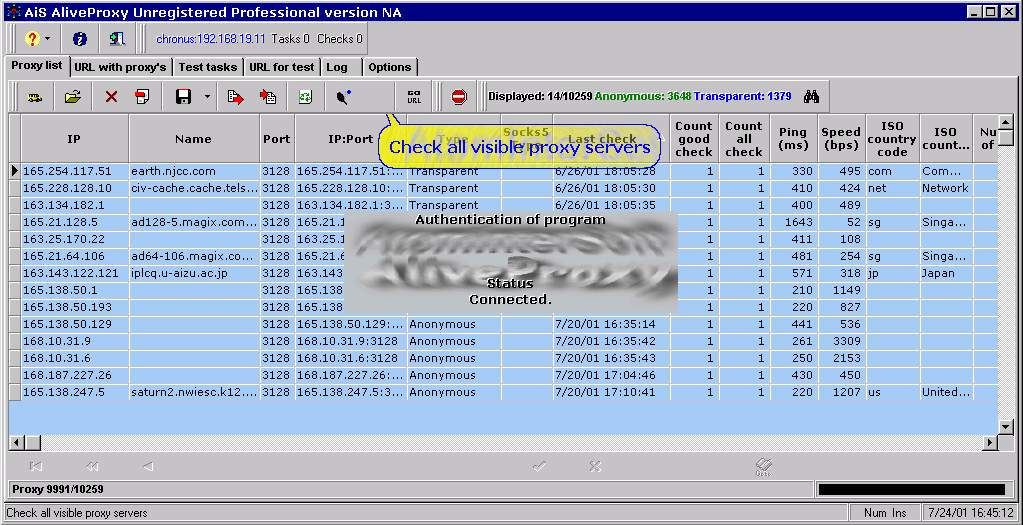Open proxy list with folder icon

(73, 97)
